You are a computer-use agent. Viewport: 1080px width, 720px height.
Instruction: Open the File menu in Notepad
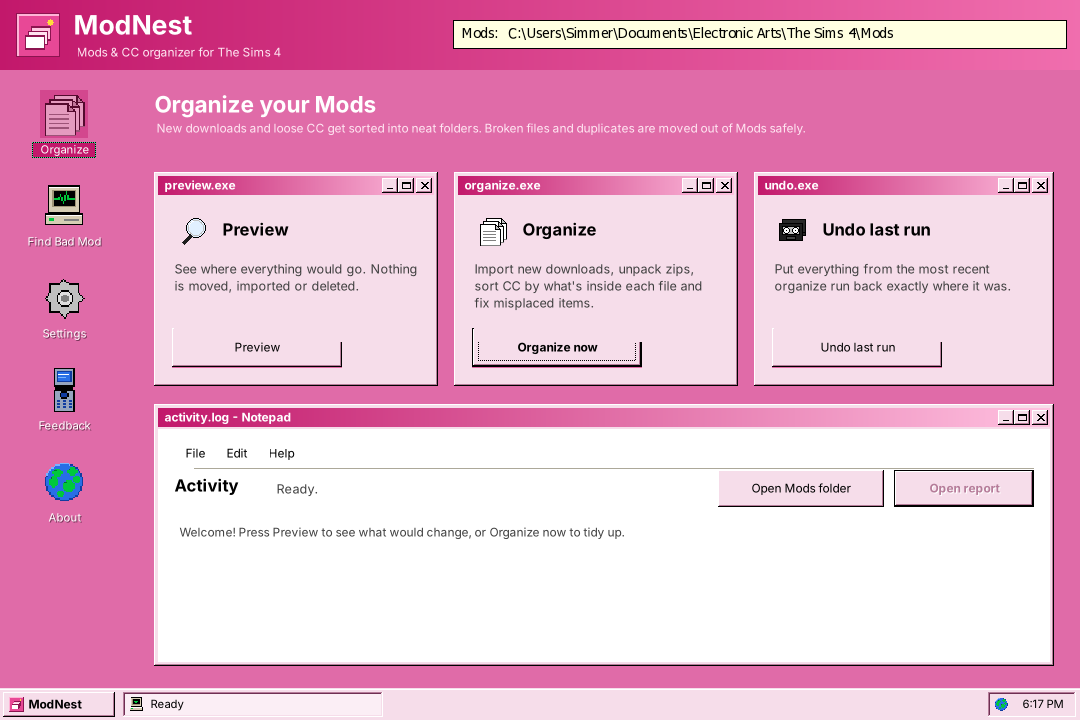point(195,453)
